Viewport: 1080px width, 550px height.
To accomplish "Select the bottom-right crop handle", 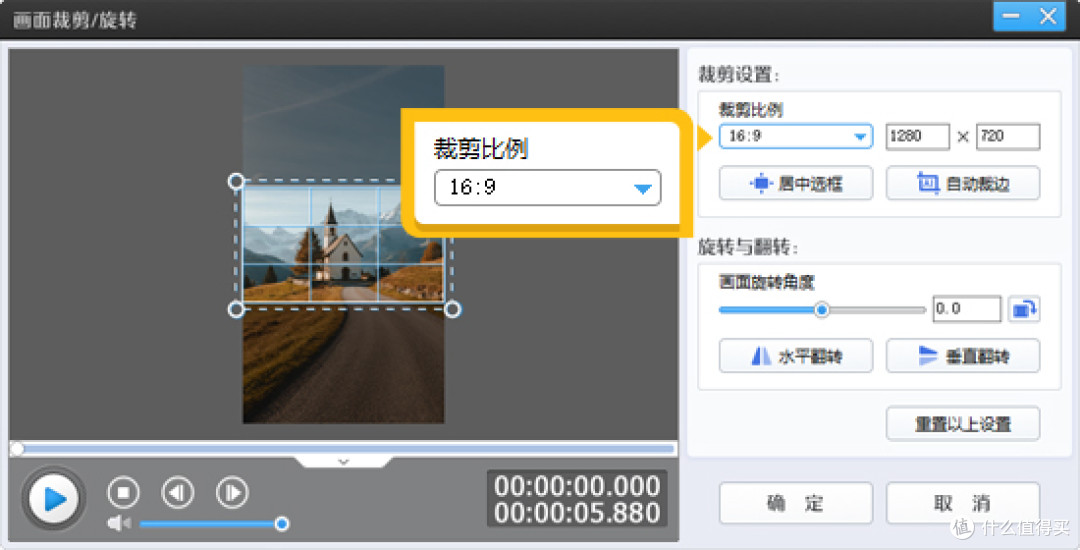I will pyautogui.click(x=452, y=309).
